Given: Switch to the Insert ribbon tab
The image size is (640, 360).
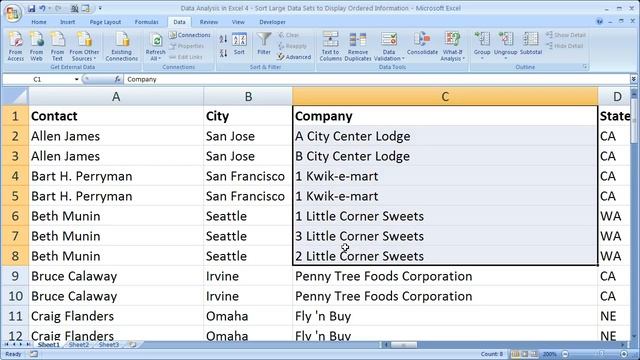Looking at the screenshot, I should (67, 22).
